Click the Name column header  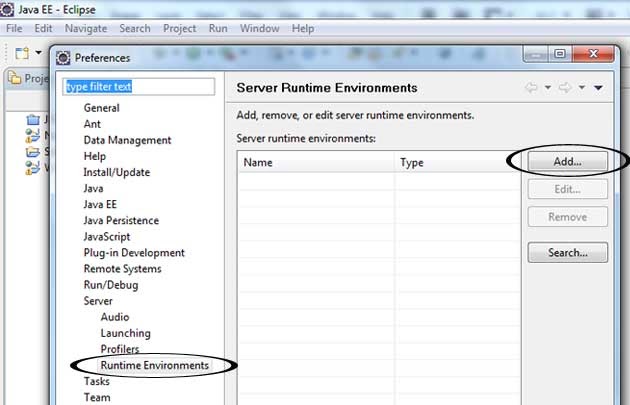(x=316, y=162)
